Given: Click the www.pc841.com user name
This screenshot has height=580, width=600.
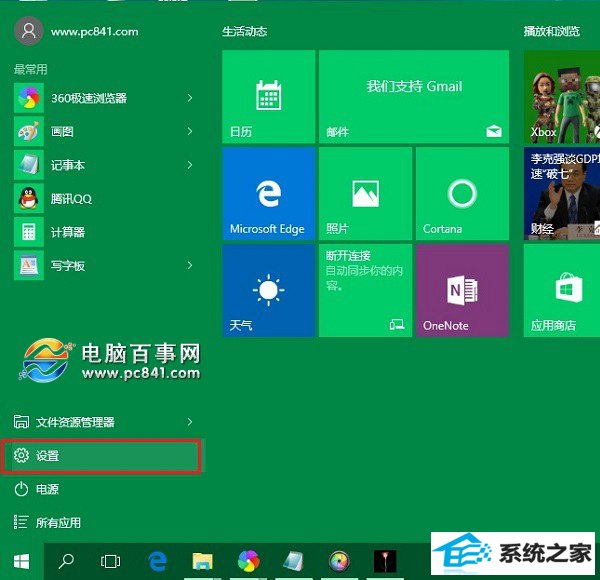Looking at the screenshot, I should [x=95, y=31].
